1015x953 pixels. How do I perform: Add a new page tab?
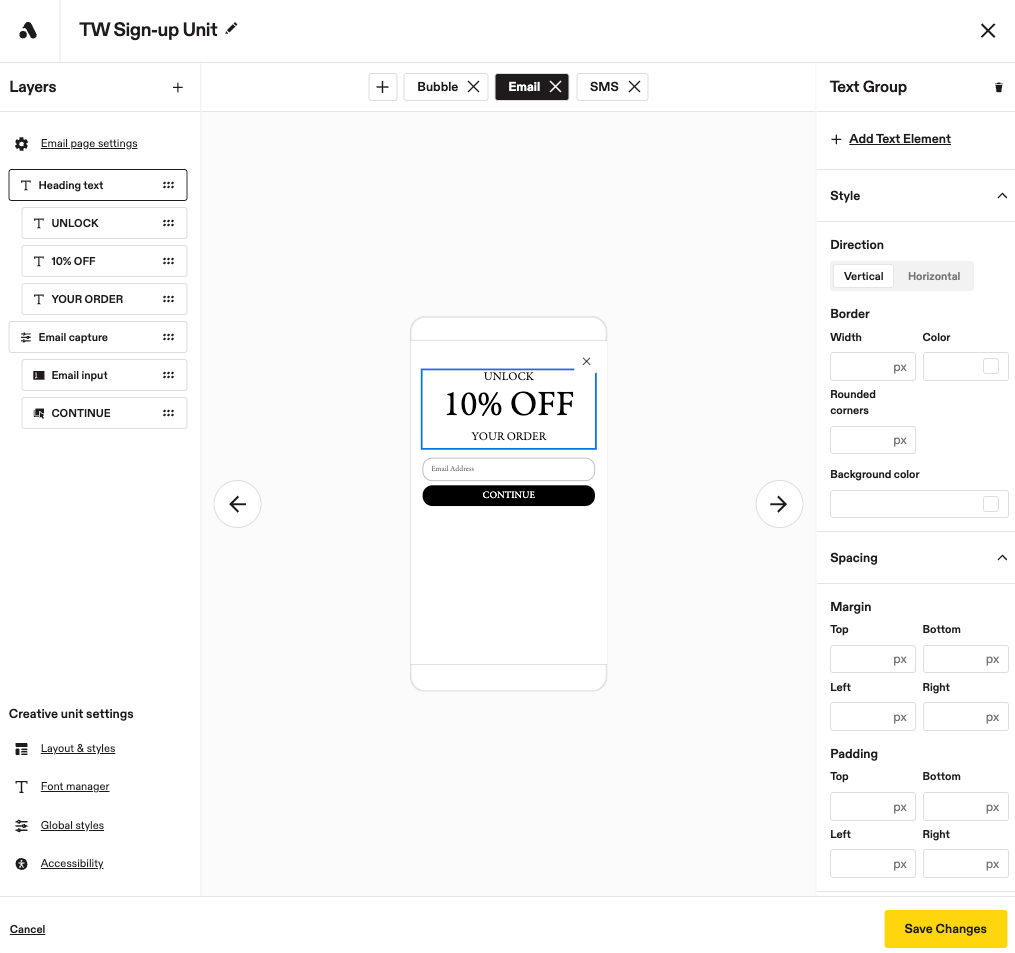pos(383,87)
